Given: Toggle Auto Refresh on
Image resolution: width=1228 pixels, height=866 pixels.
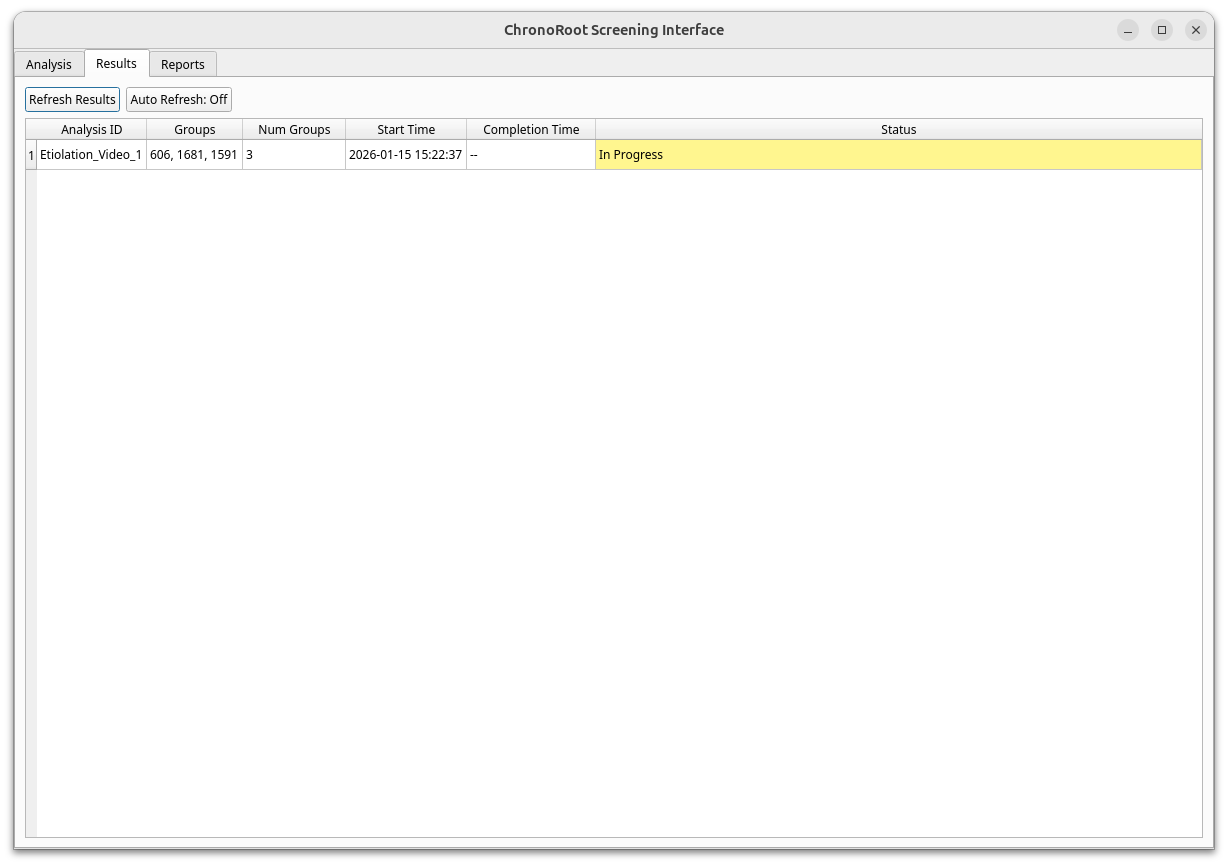Looking at the screenshot, I should pos(178,99).
